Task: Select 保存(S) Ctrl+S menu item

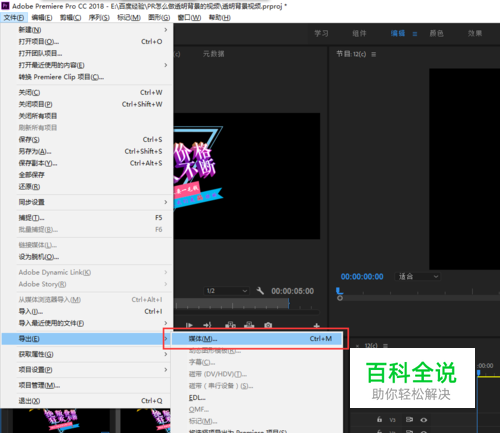Action: click(x=87, y=139)
